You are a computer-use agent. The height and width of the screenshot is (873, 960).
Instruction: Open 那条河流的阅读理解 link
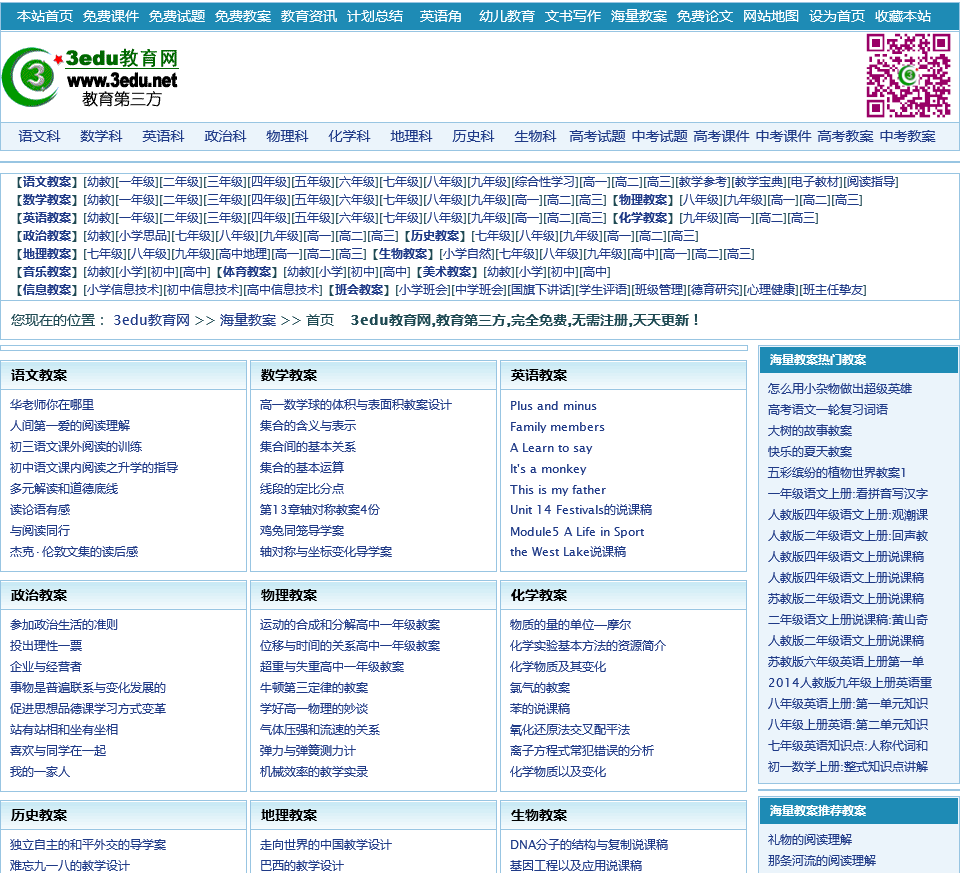click(x=822, y=861)
